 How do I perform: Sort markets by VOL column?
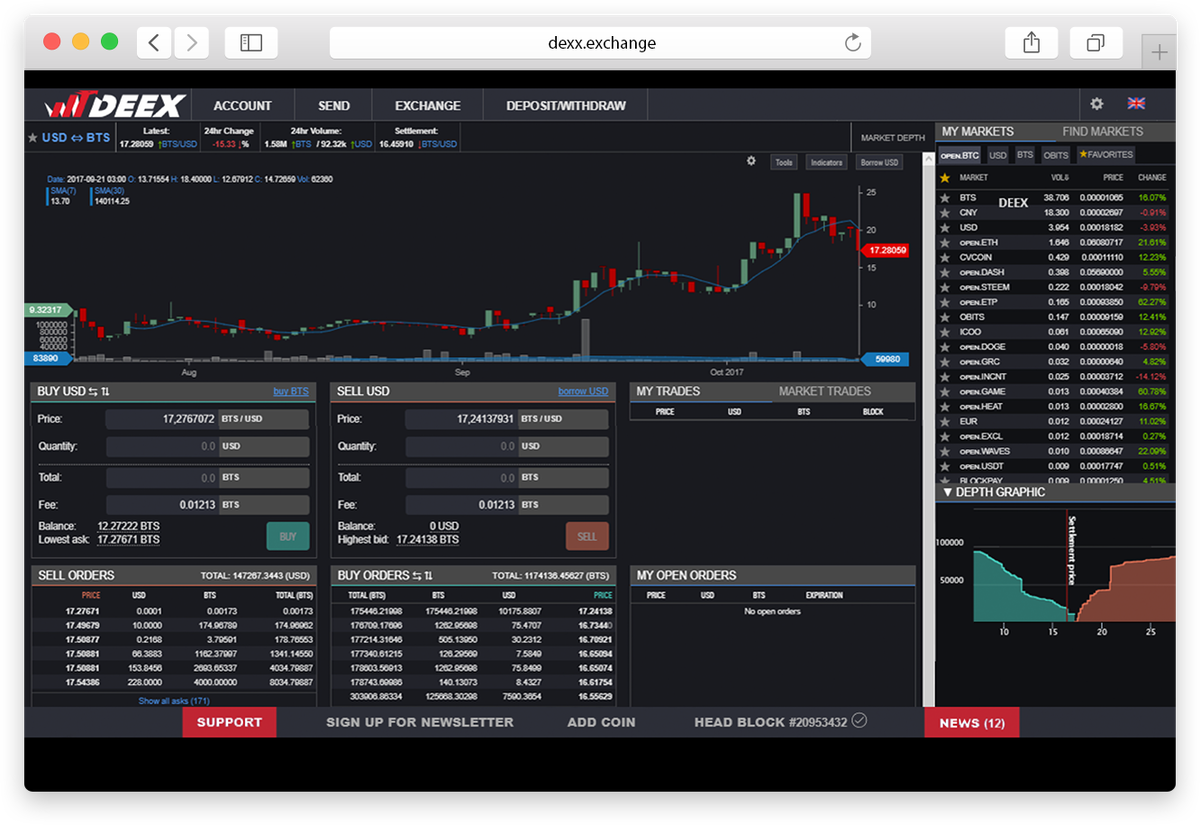pyautogui.click(x=1060, y=178)
